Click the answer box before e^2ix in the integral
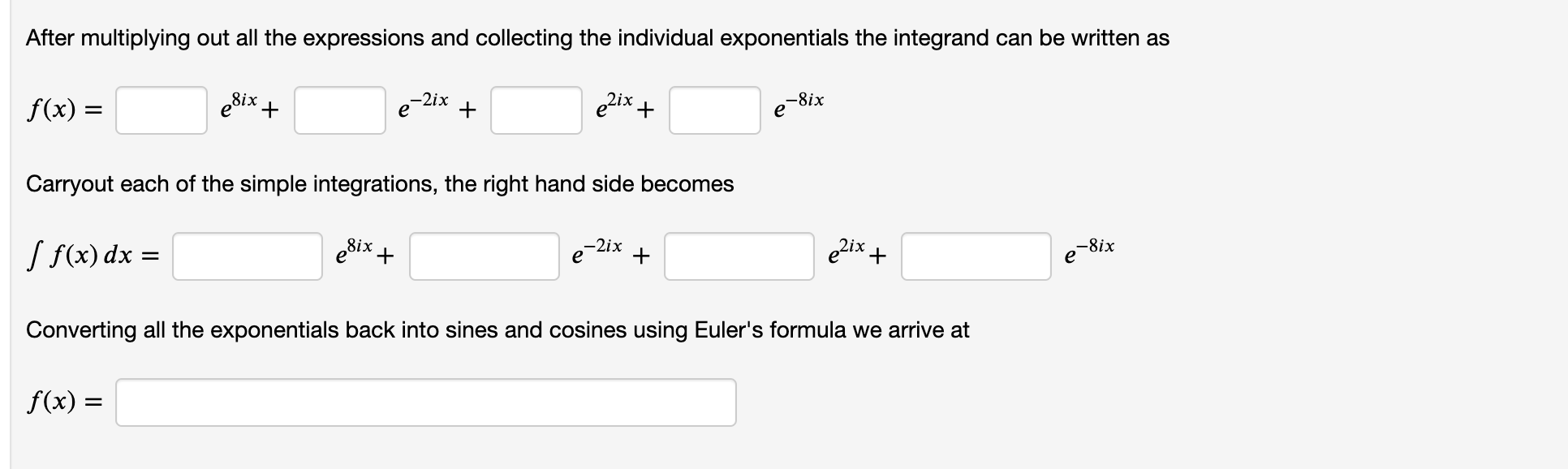The image size is (1568, 469). point(738,257)
